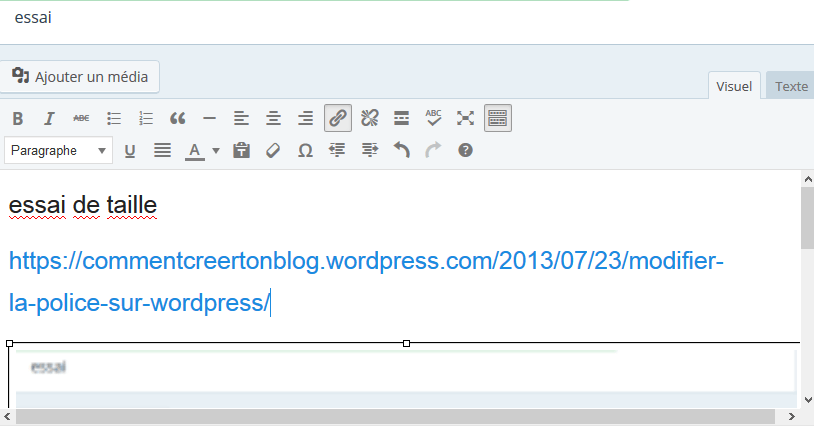Toggle bold formatting
The image size is (814, 427).
(18, 118)
